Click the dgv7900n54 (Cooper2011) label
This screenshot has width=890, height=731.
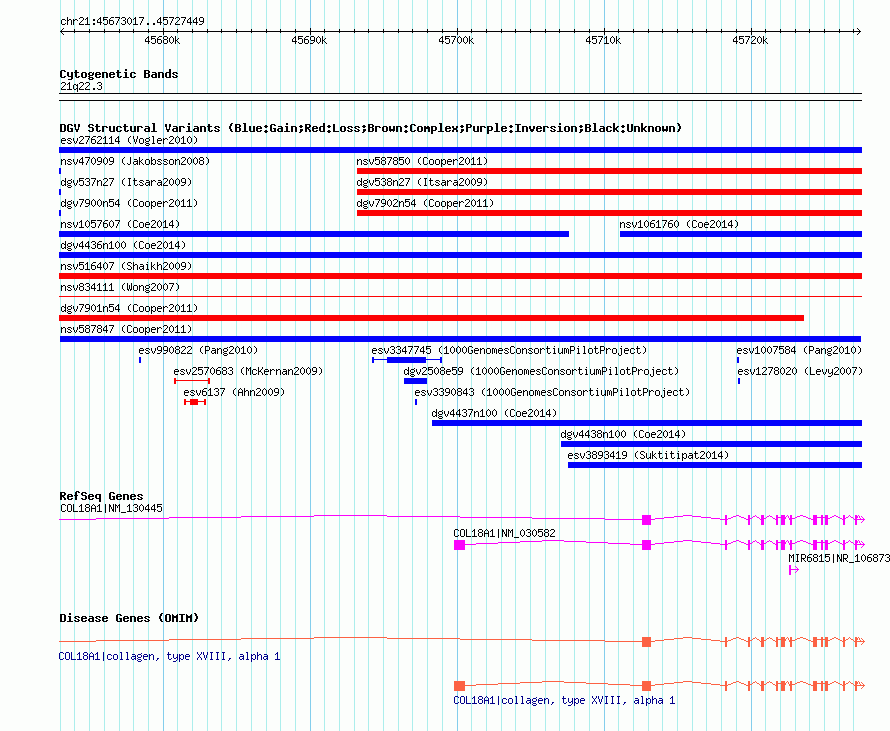tap(129, 203)
